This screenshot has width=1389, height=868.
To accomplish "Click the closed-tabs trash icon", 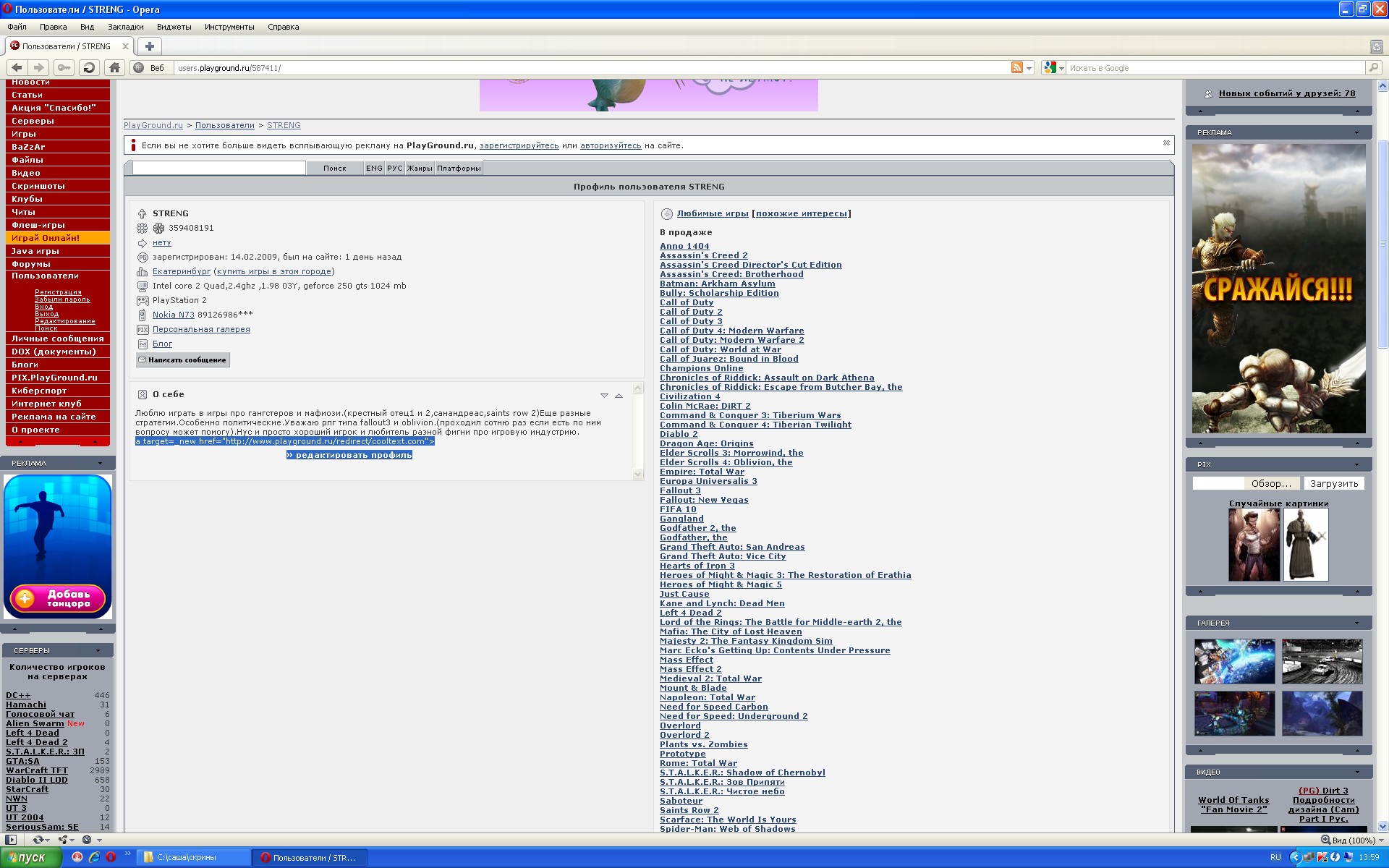I will tap(1376, 46).
